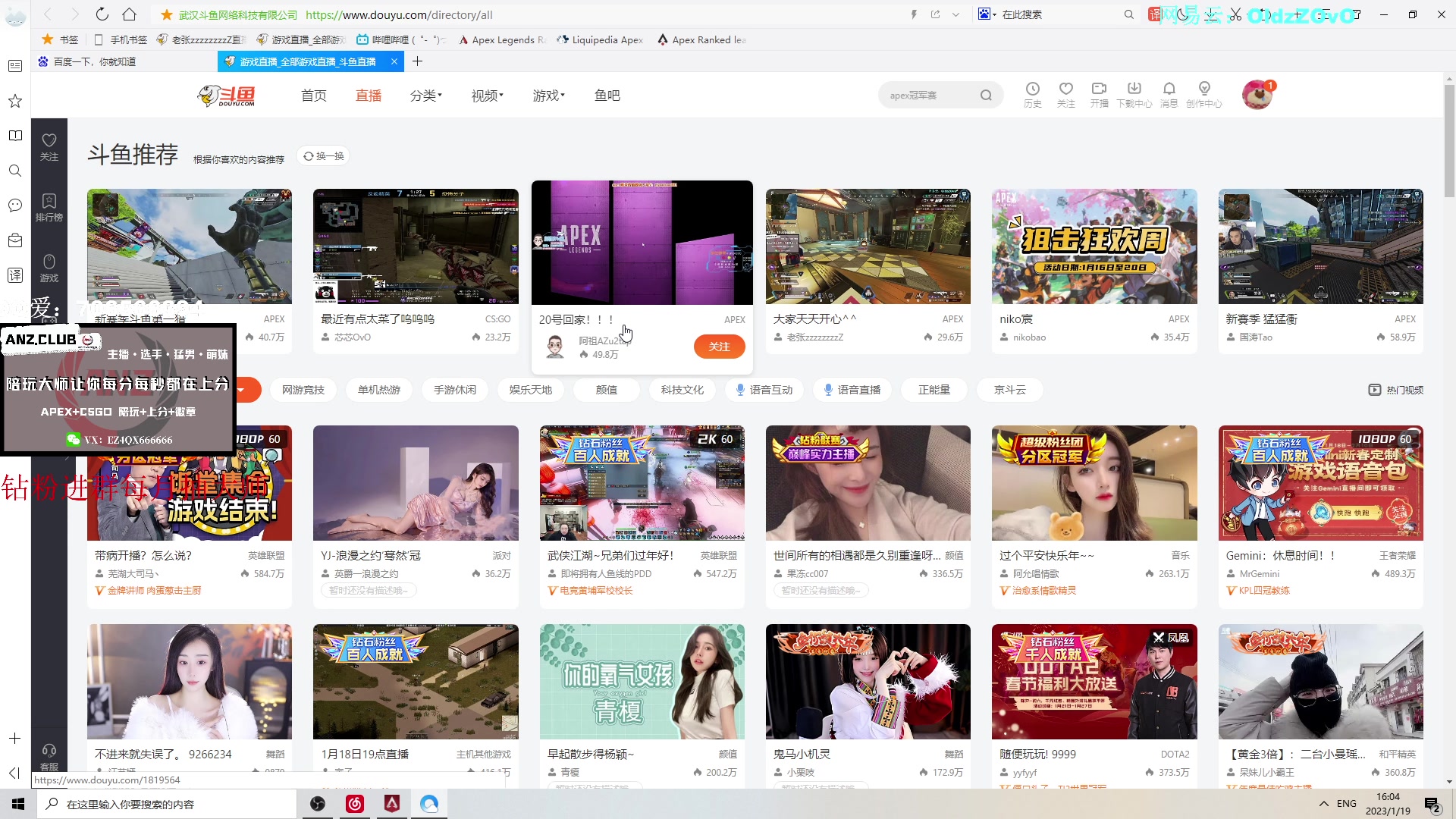Open 热门视频 link
The height and width of the screenshot is (819, 1456).
pyautogui.click(x=1396, y=390)
